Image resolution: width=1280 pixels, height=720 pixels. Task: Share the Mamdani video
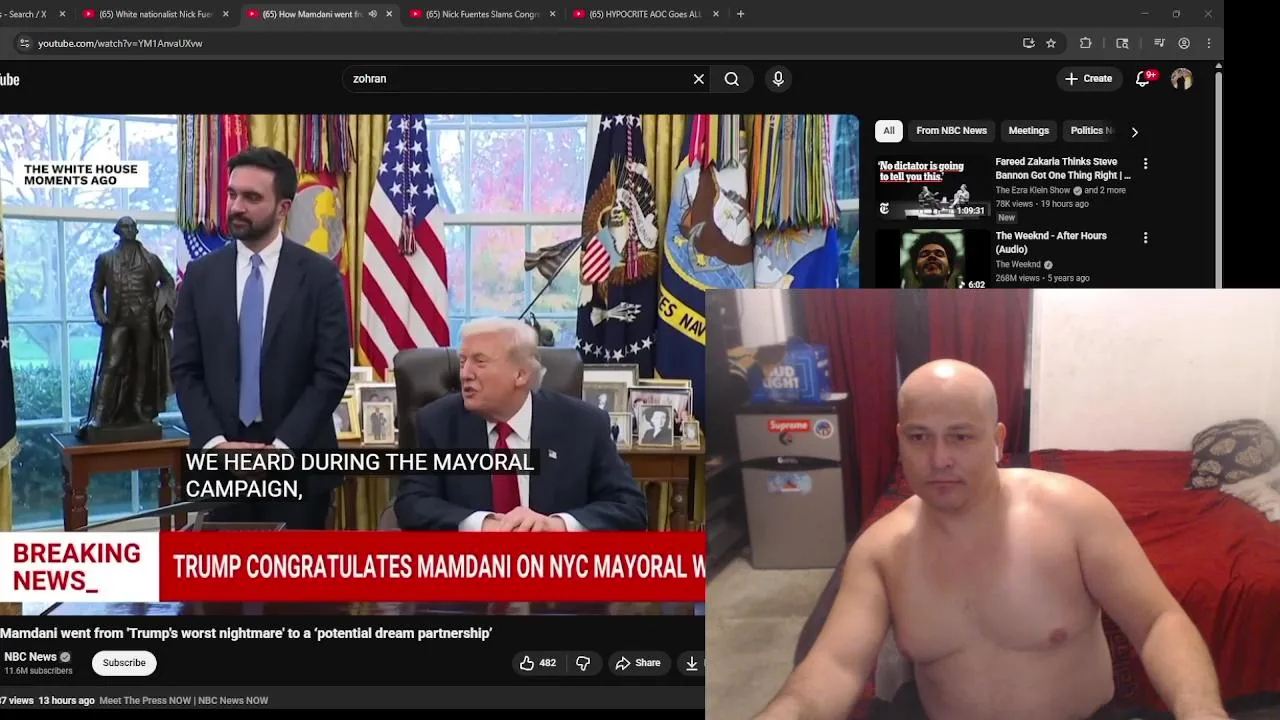(x=638, y=663)
